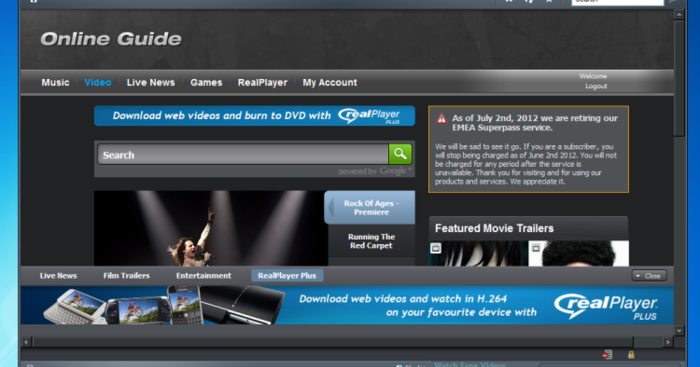Click the Featured Movie Trailers heading
700x367 pixels.
coord(494,229)
